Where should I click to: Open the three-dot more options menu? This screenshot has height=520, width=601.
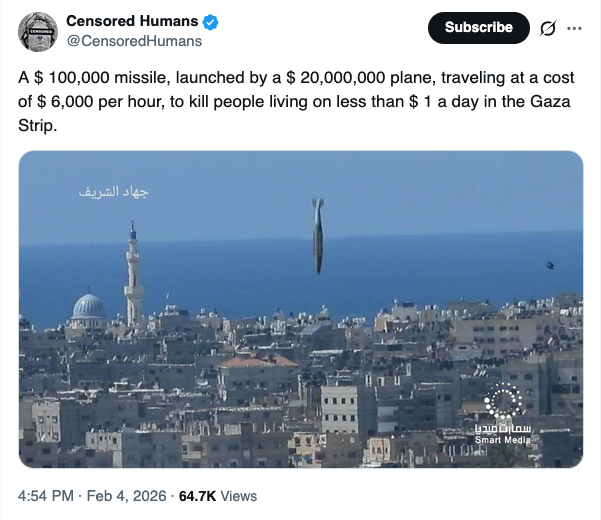coord(574,28)
